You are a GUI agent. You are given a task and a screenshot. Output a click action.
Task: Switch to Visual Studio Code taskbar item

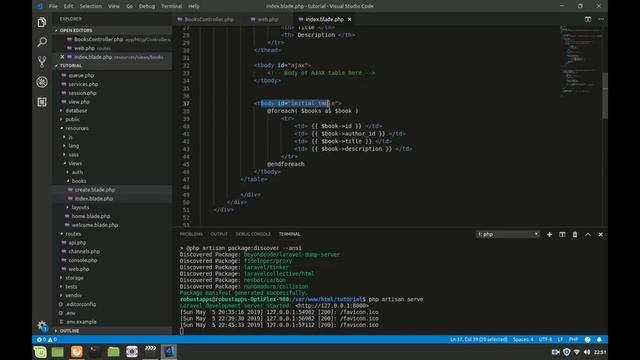(x=169, y=352)
